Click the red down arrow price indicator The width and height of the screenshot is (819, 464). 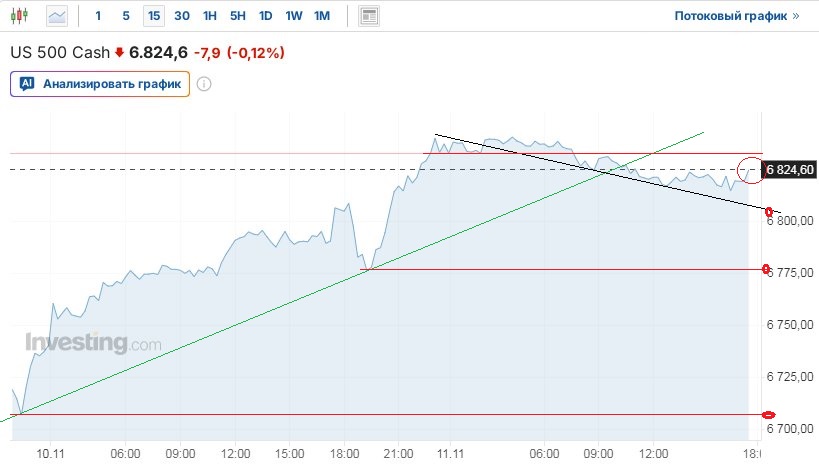(x=120, y=52)
